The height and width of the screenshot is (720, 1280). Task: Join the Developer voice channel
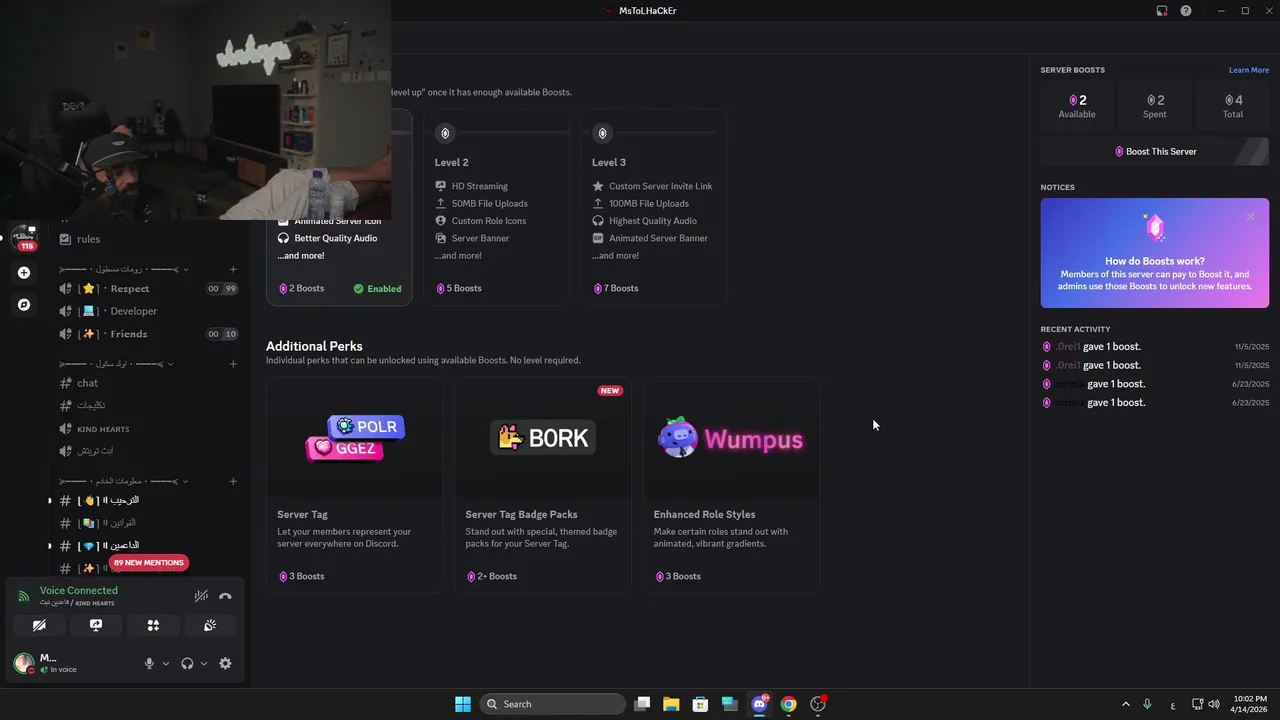click(x=146, y=311)
